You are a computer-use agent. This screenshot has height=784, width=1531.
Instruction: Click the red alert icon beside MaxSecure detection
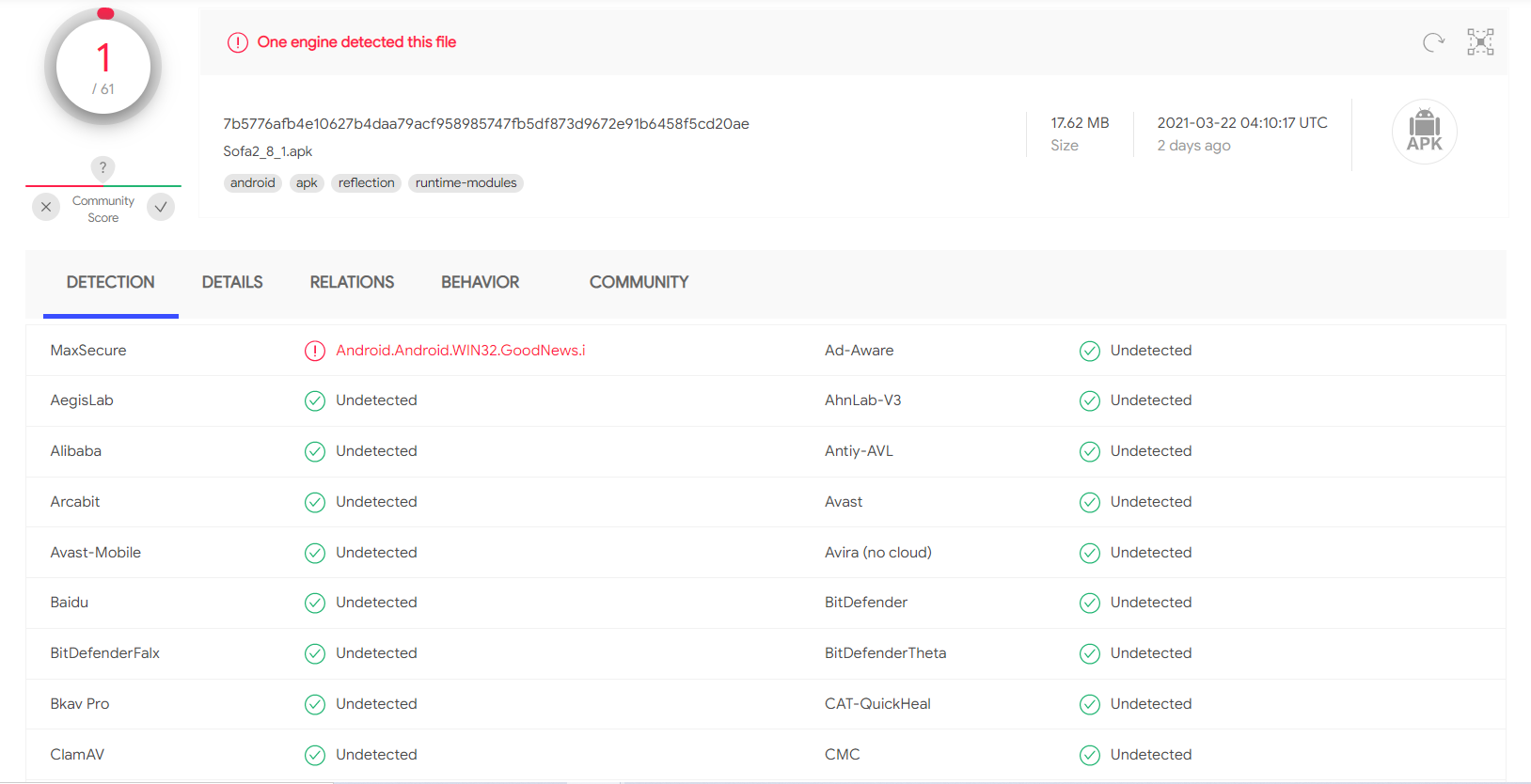click(315, 351)
